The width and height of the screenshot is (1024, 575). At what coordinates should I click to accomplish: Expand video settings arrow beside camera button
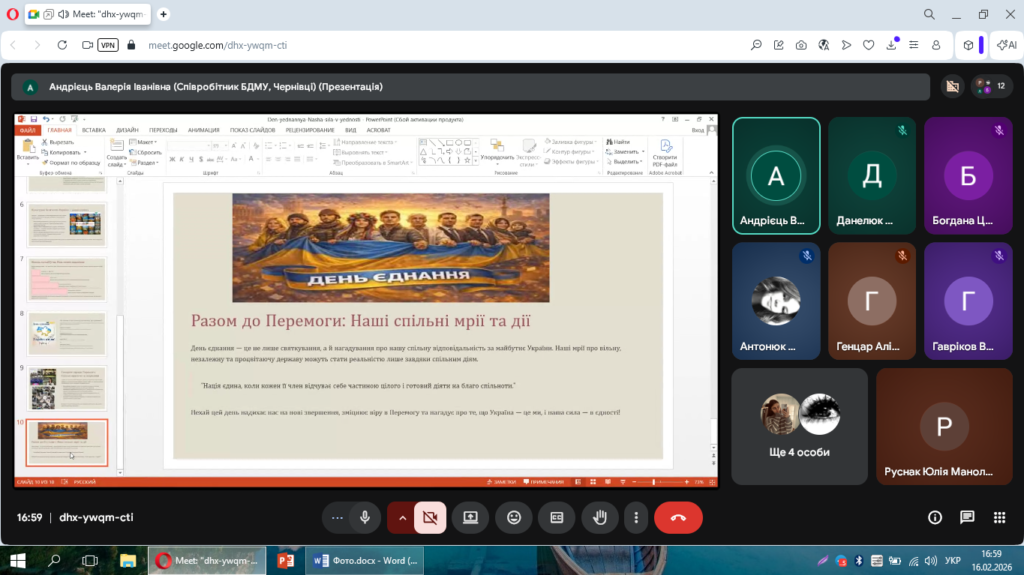click(x=402, y=517)
